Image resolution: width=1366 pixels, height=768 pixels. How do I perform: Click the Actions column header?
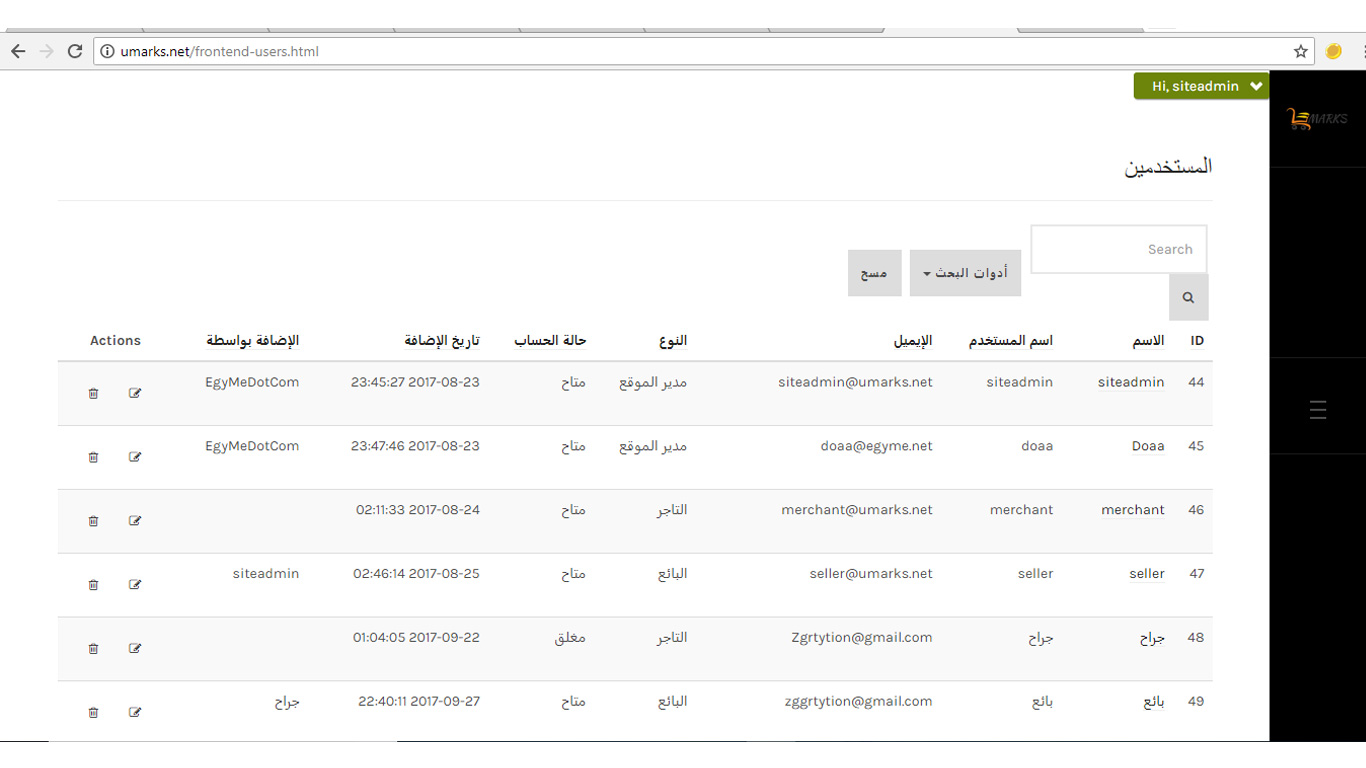[115, 341]
